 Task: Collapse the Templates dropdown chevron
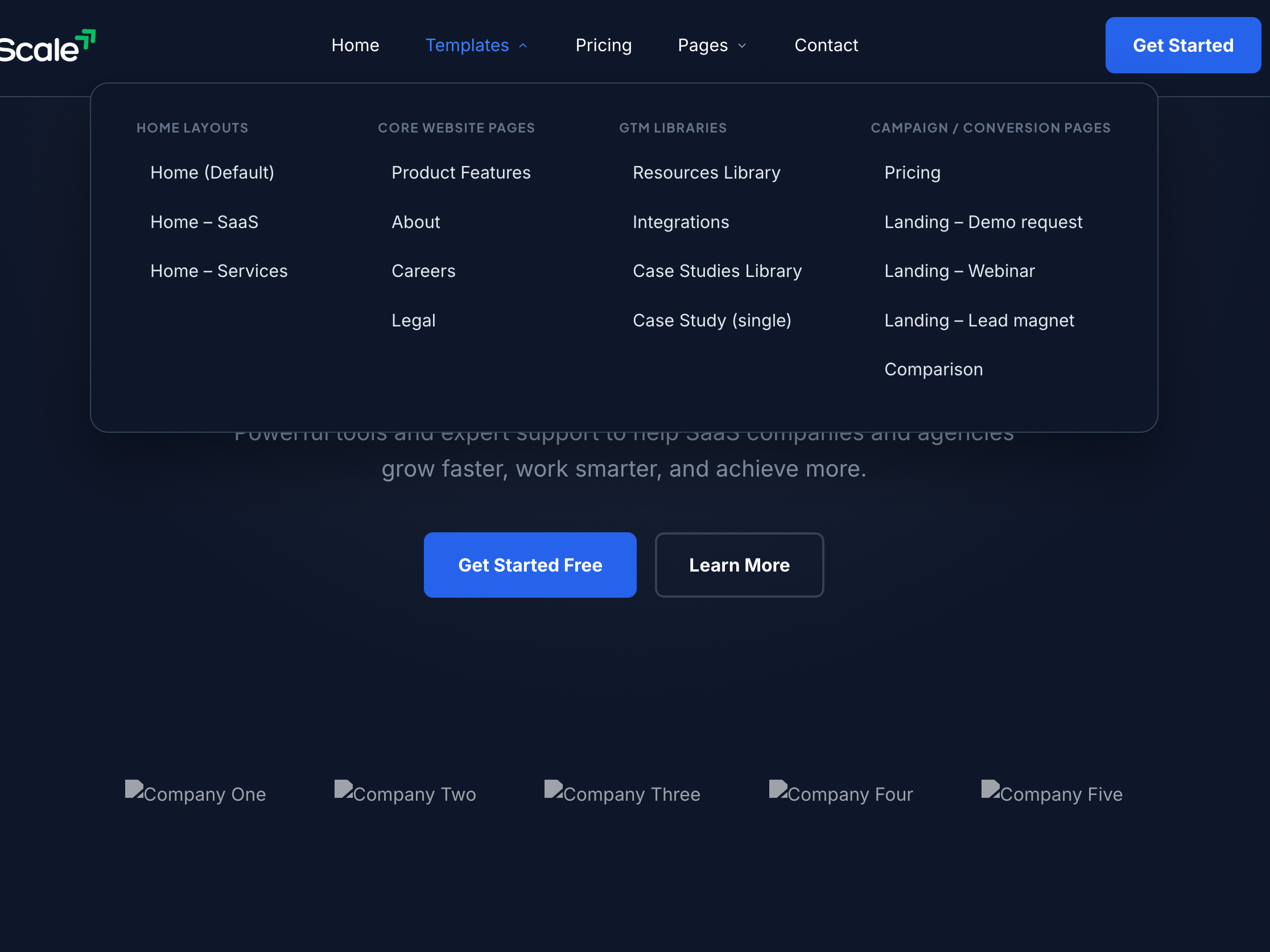(522, 45)
